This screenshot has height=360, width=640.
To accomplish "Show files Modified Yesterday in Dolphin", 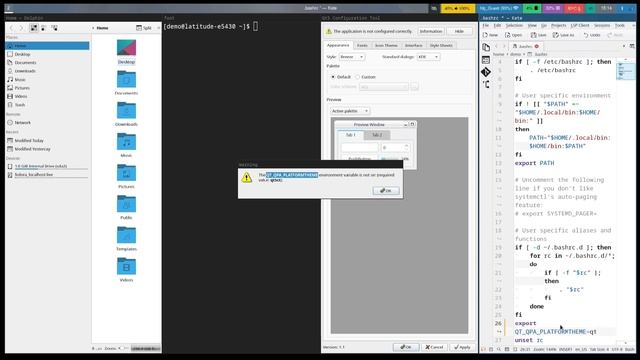I will pos(47,149).
